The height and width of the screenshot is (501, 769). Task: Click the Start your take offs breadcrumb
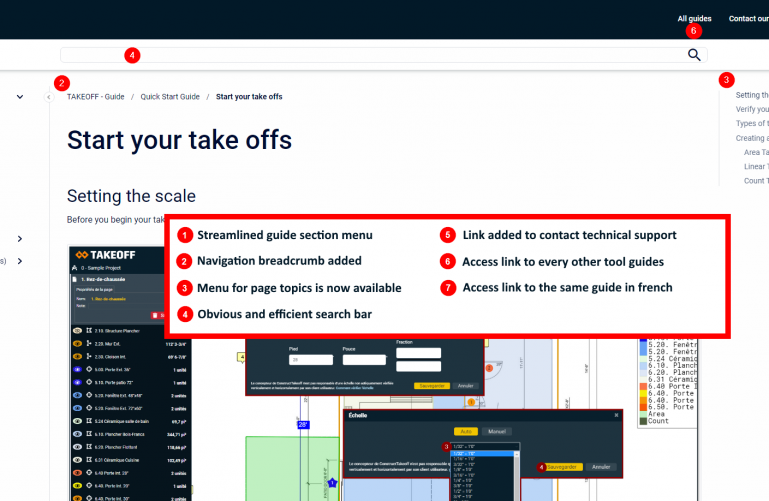249,97
